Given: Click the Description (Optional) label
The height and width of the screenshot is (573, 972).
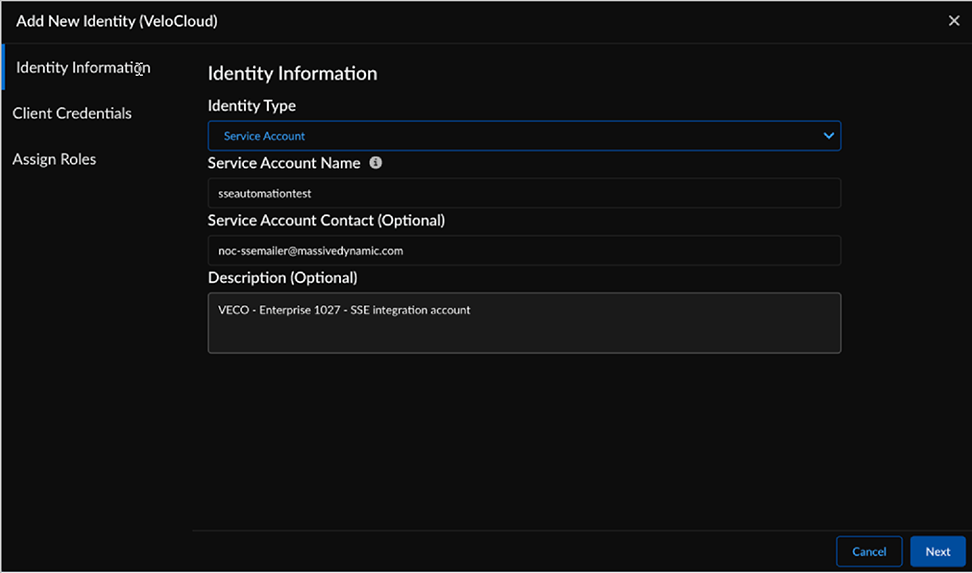Looking at the screenshot, I should 282,278.
